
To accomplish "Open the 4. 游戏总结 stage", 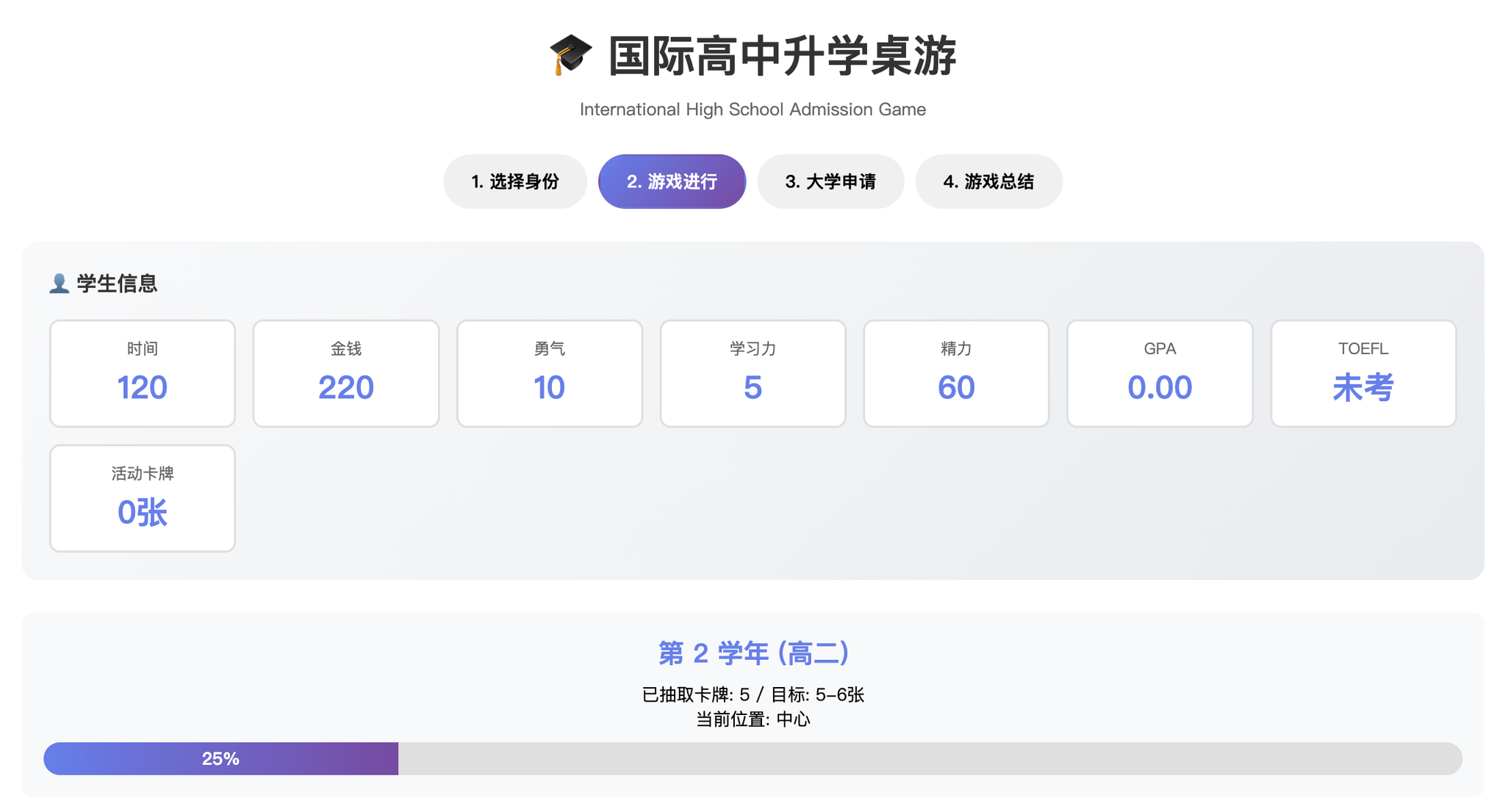I will click(988, 181).
